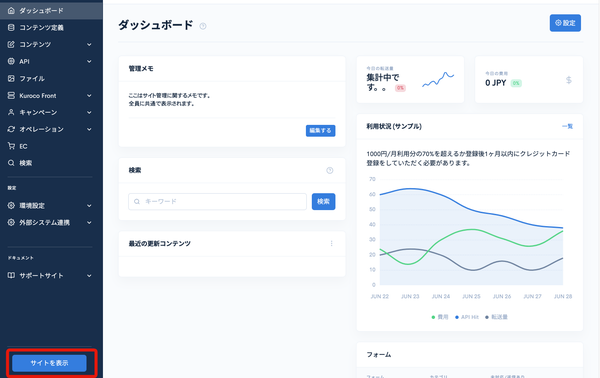
Task: Click the フォーム card heading
Action: click(379, 355)
